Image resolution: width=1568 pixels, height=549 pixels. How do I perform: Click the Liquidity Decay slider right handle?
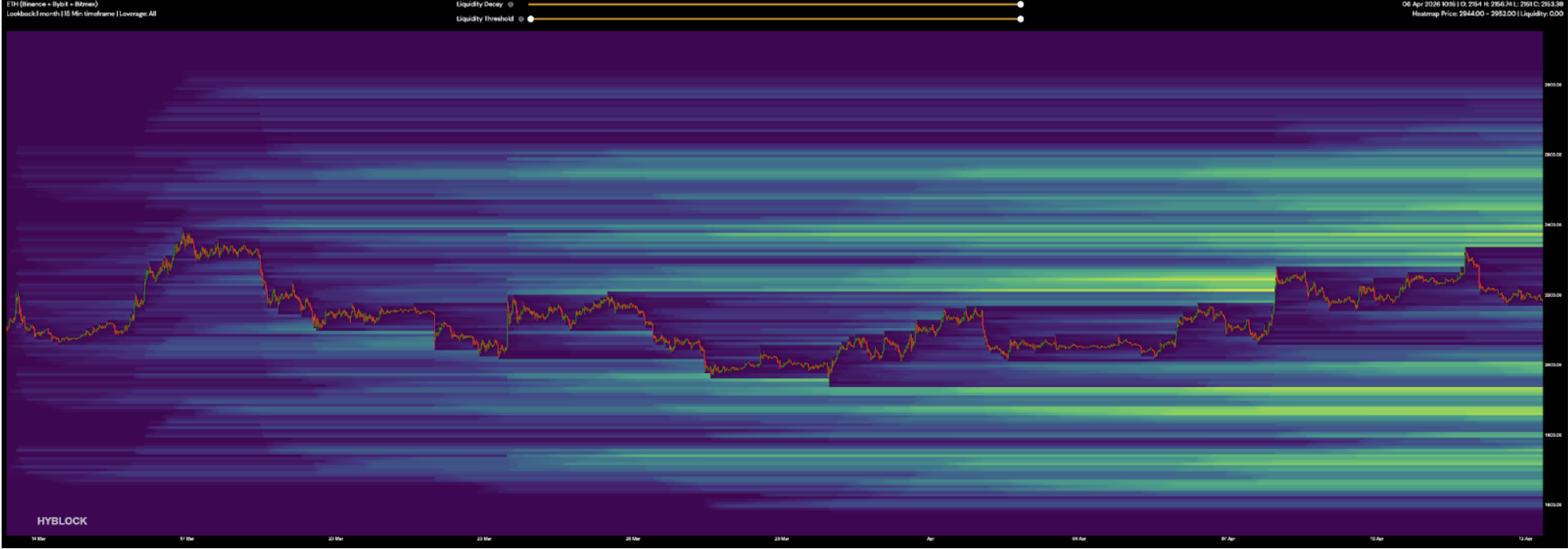tap(1020, 5)
